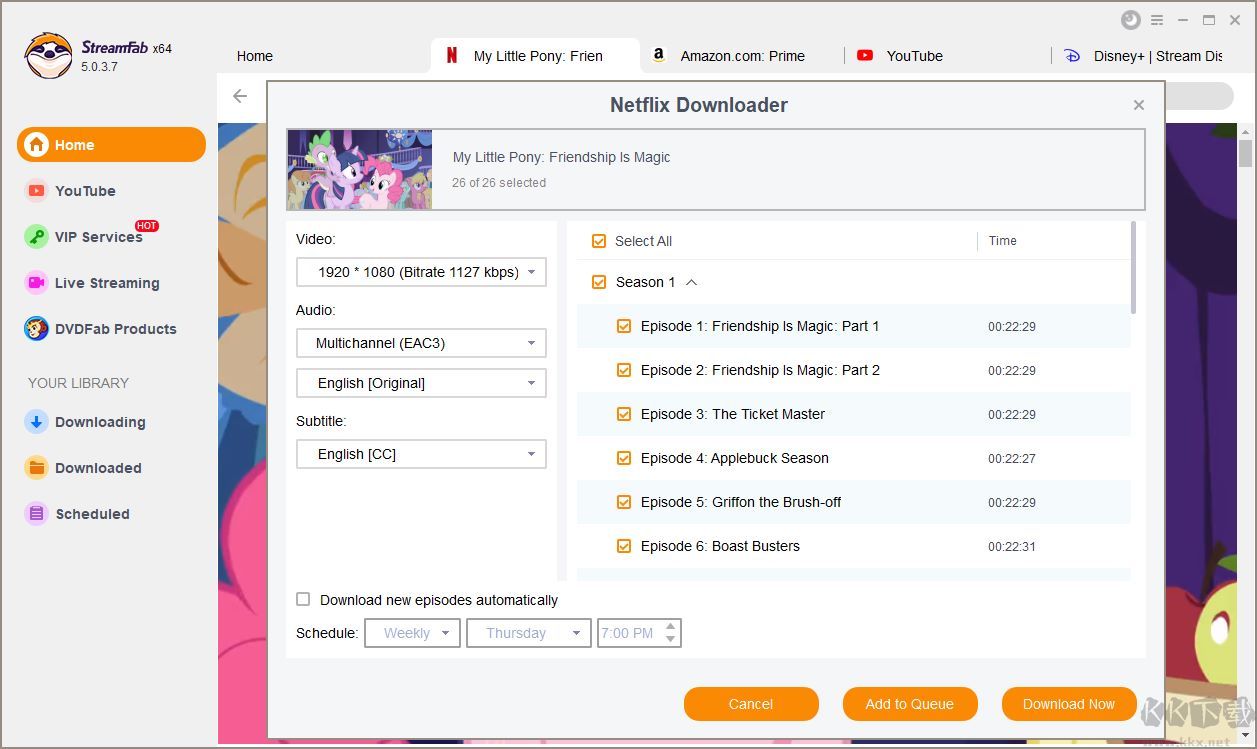
Task: Uncheck the Select All checkbox
Action: point(598,241)
